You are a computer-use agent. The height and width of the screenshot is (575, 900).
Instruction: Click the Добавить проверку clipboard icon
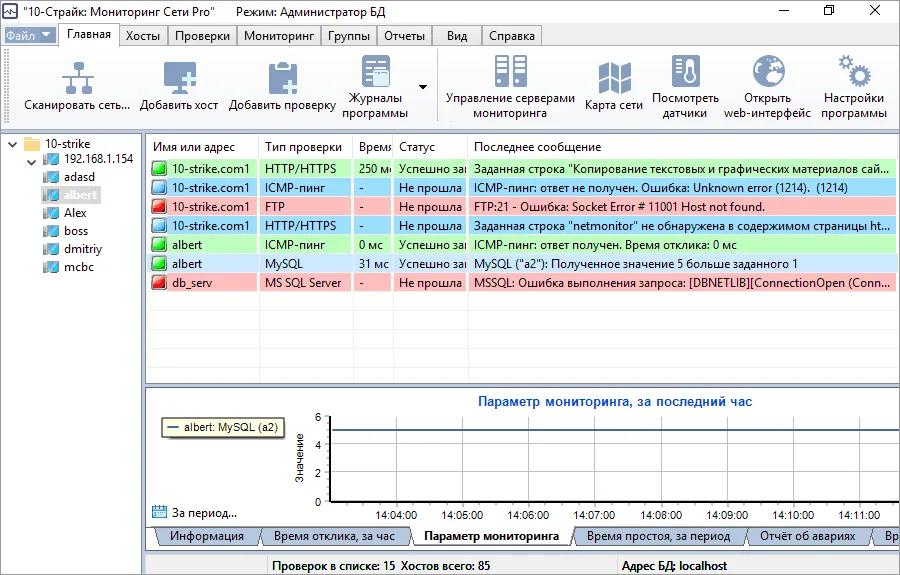(282, 78)
